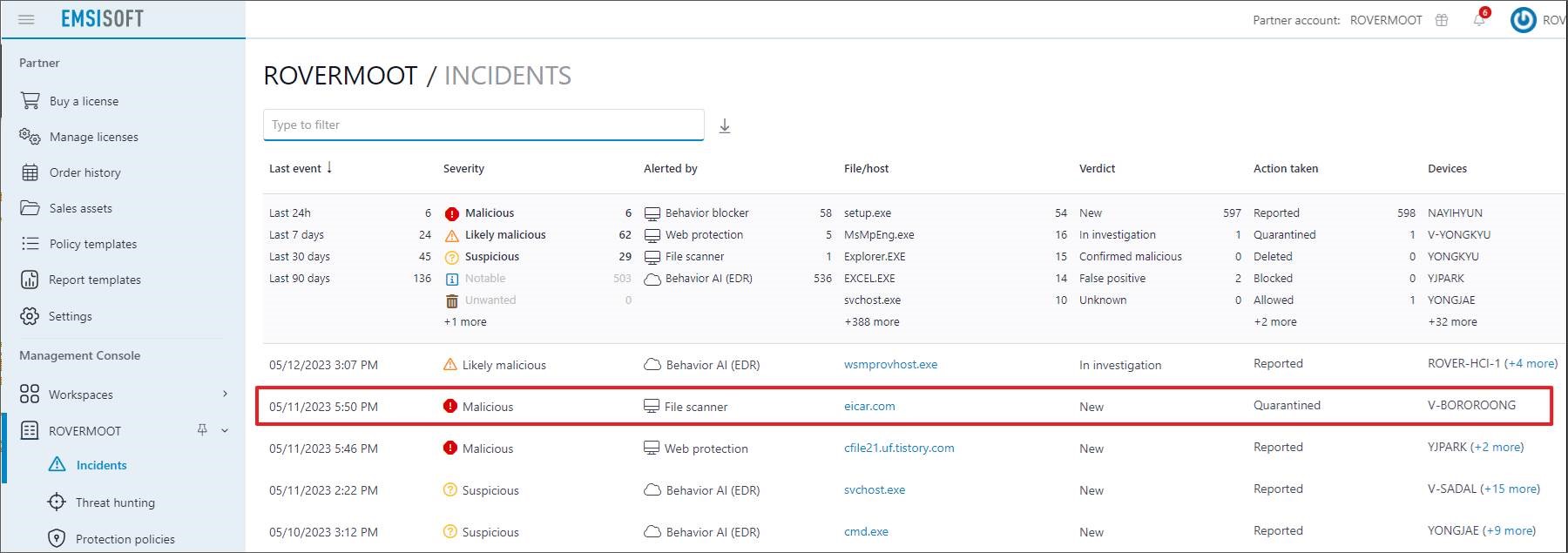Click the Policy templates list icon
The image size is (1568, 553).
click(x=30, y=244)
